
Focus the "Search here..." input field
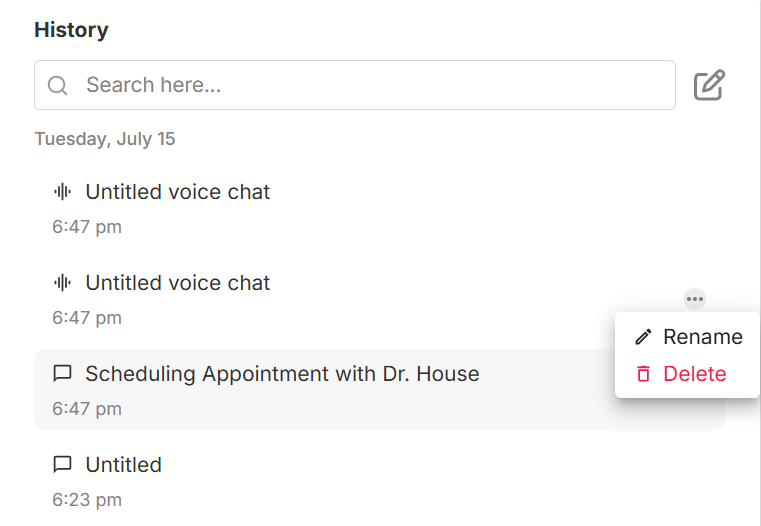(x=370, y=86)
